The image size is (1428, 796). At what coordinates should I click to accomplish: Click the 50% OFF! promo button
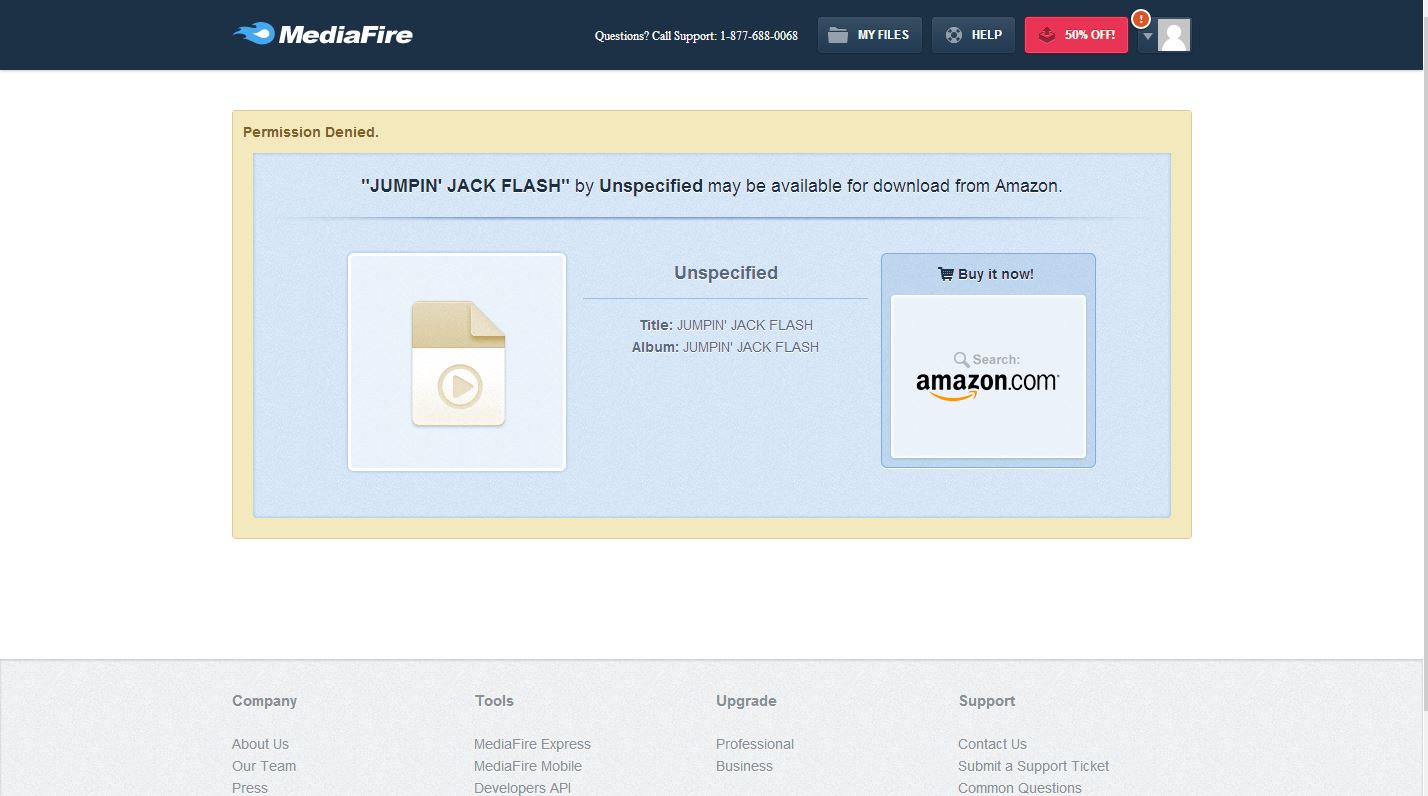(1076, 35)
